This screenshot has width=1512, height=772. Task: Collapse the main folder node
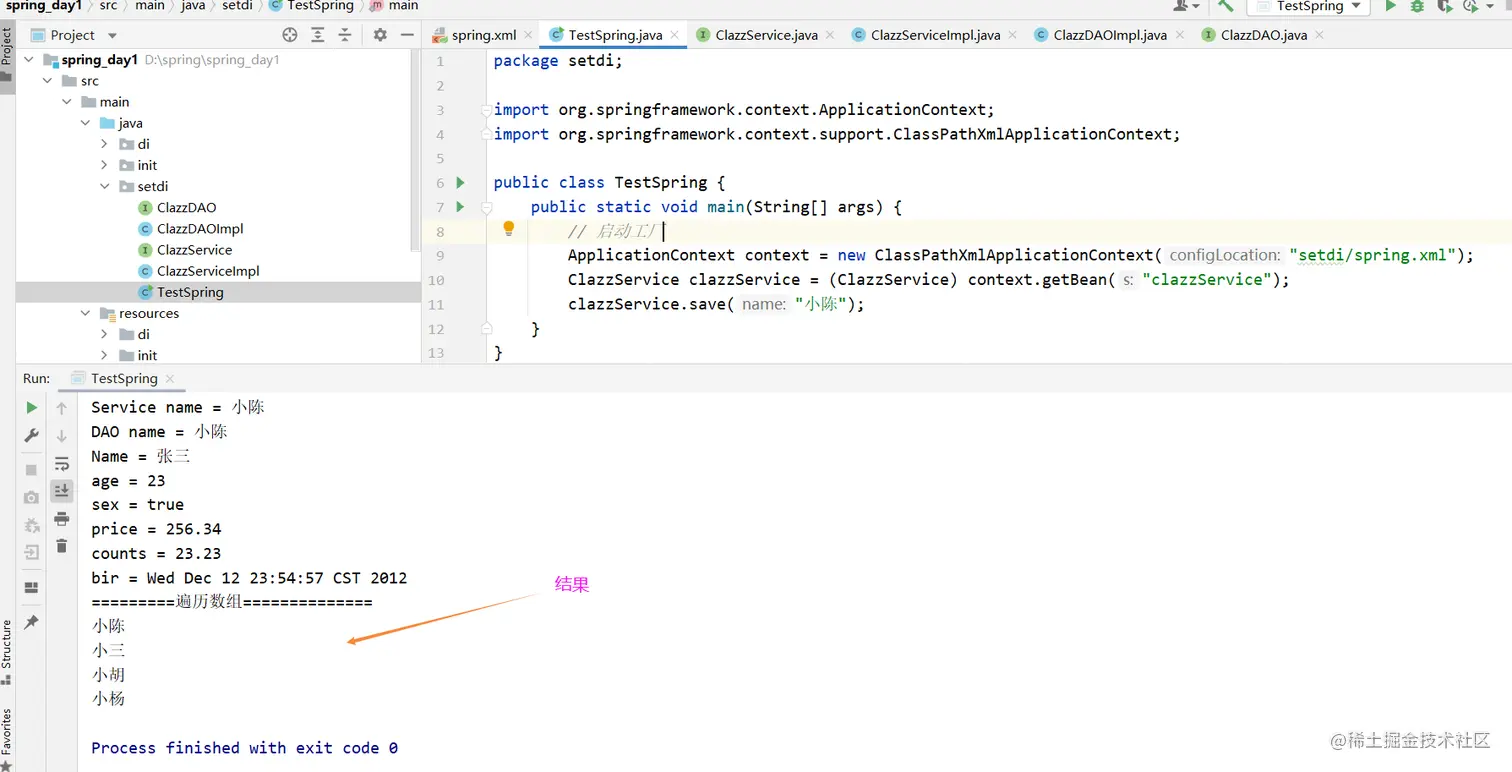[67, 102]
